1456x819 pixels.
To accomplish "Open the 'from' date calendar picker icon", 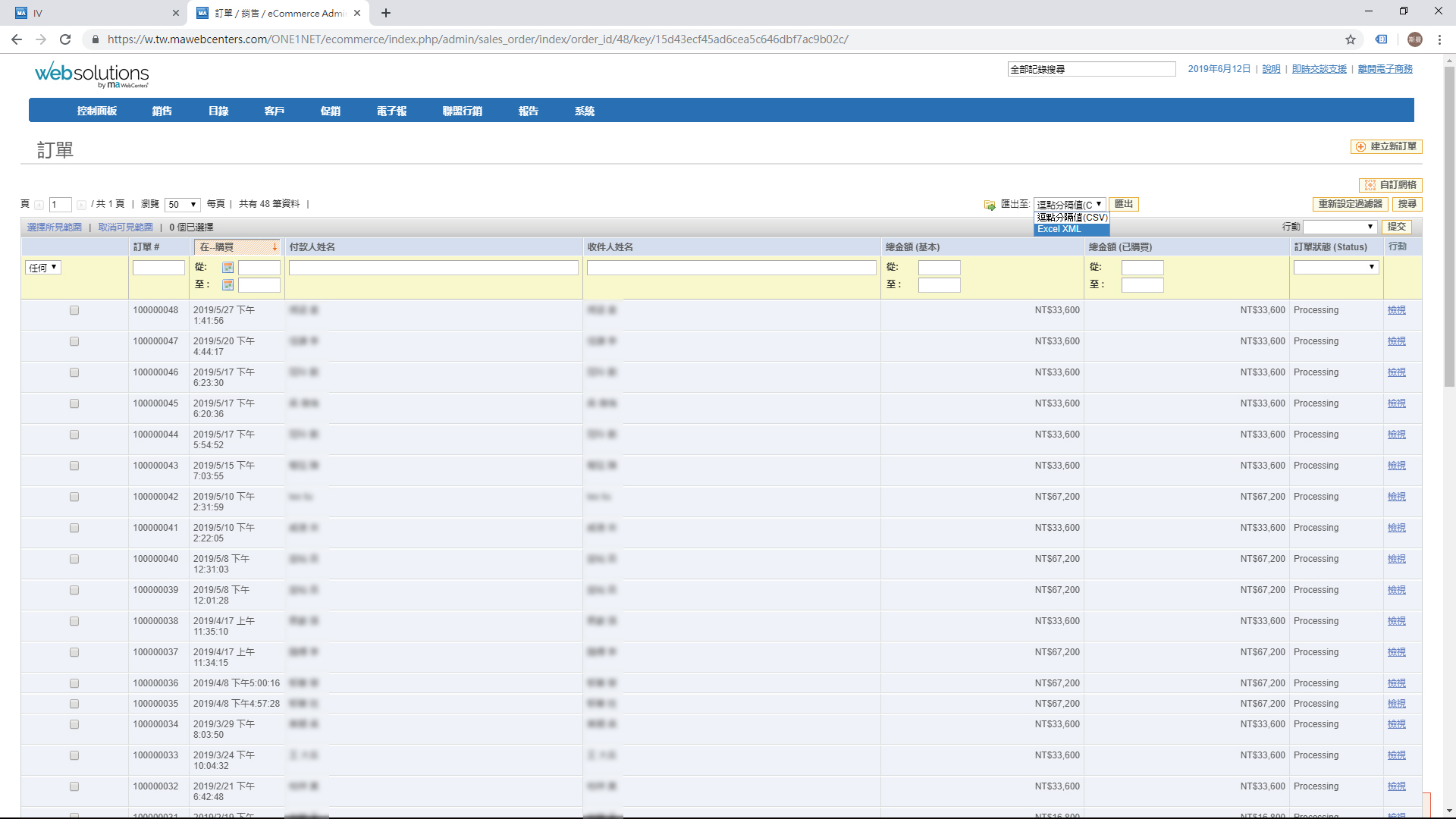I will pyautogui.click(x=227, y=268).
